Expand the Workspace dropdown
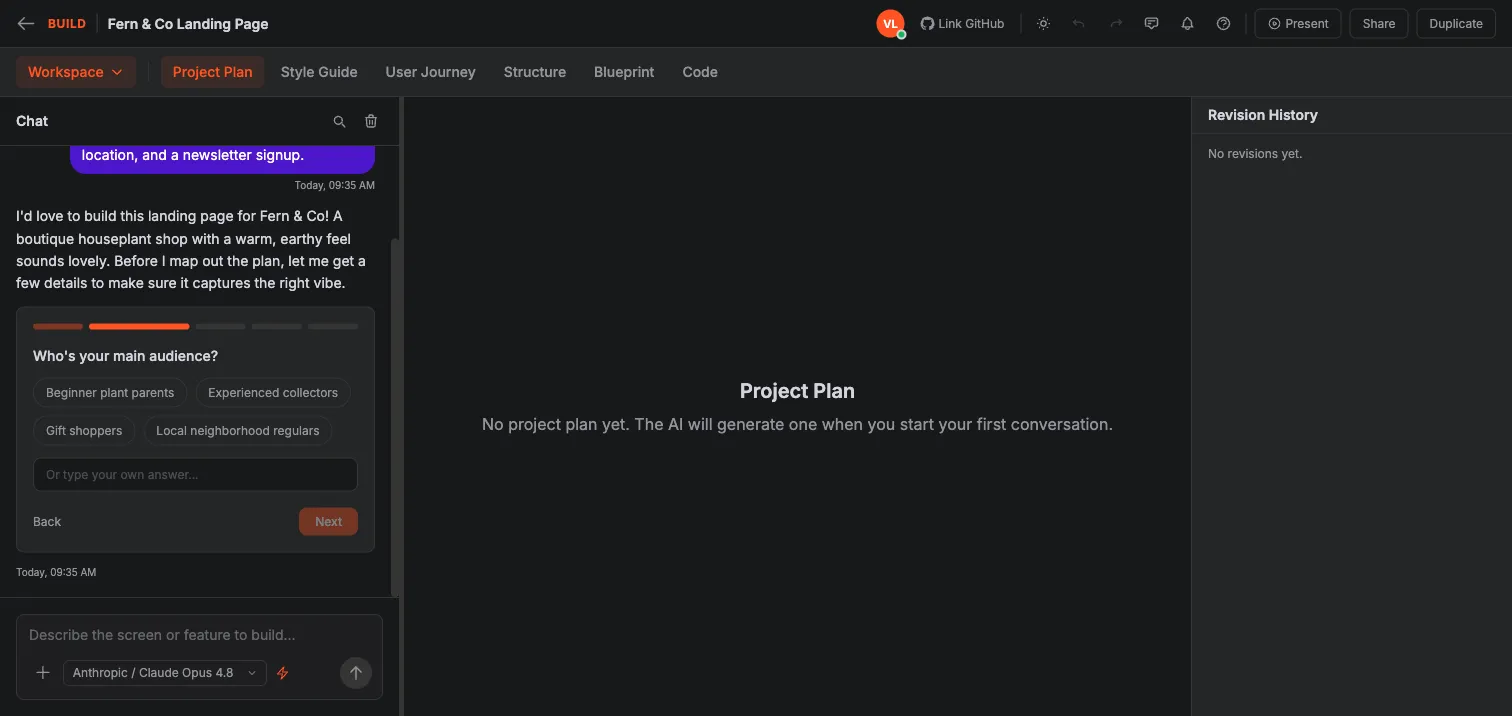Screen dimensions: 1512x716 pos(76,72)
